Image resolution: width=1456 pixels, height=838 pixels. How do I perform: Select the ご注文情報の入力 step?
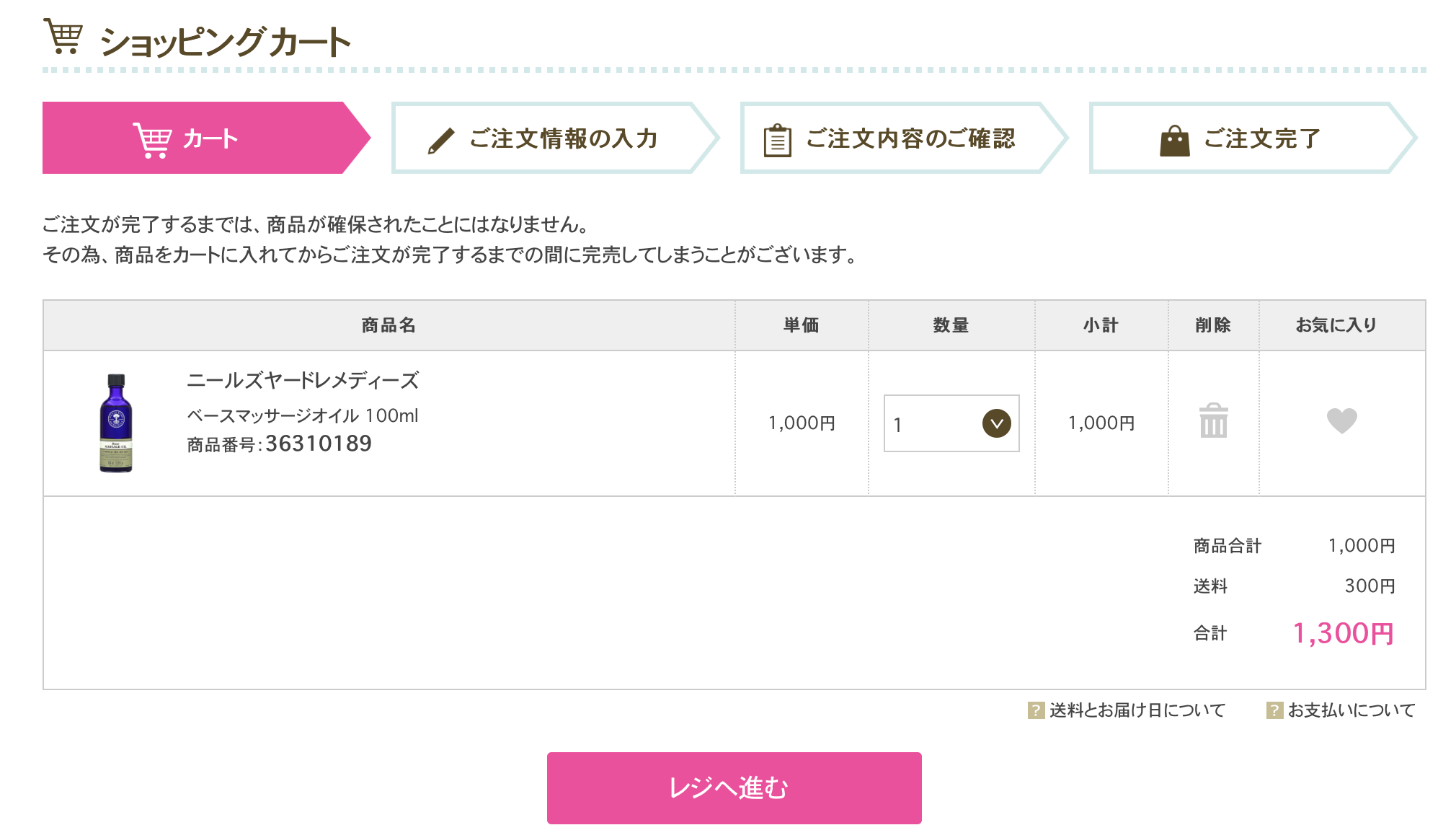555,138
